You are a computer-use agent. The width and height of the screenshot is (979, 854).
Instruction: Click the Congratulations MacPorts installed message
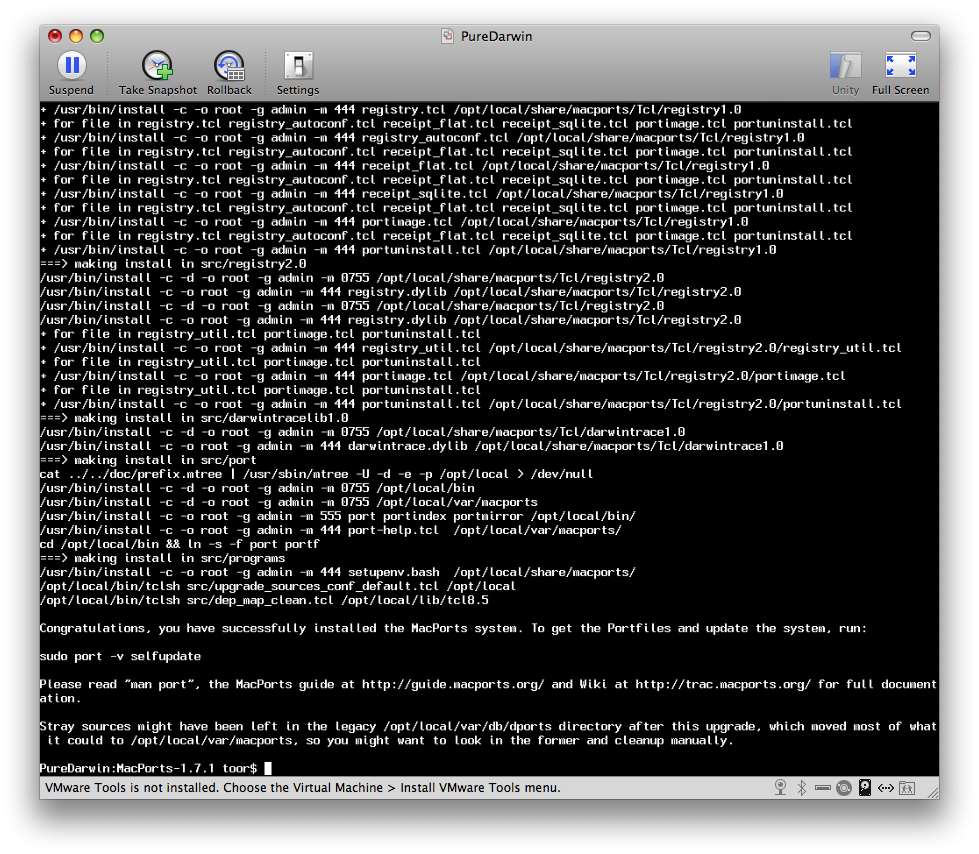click(x=453, y=628)
